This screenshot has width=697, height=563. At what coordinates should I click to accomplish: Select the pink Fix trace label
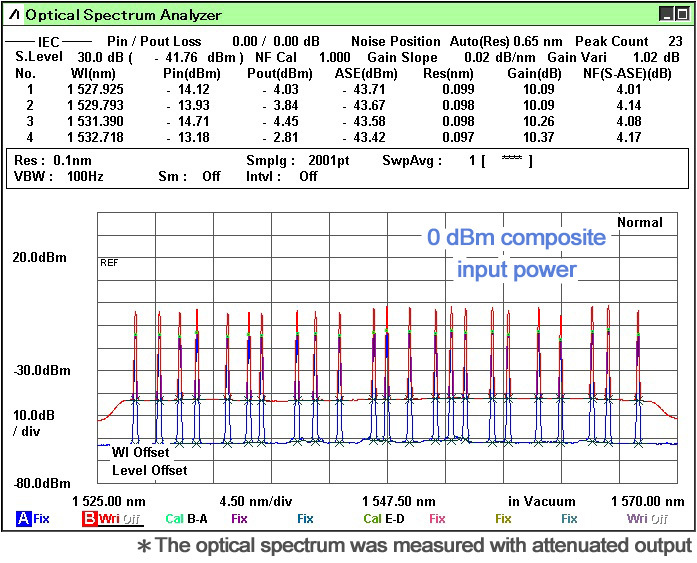coord(437,519)
